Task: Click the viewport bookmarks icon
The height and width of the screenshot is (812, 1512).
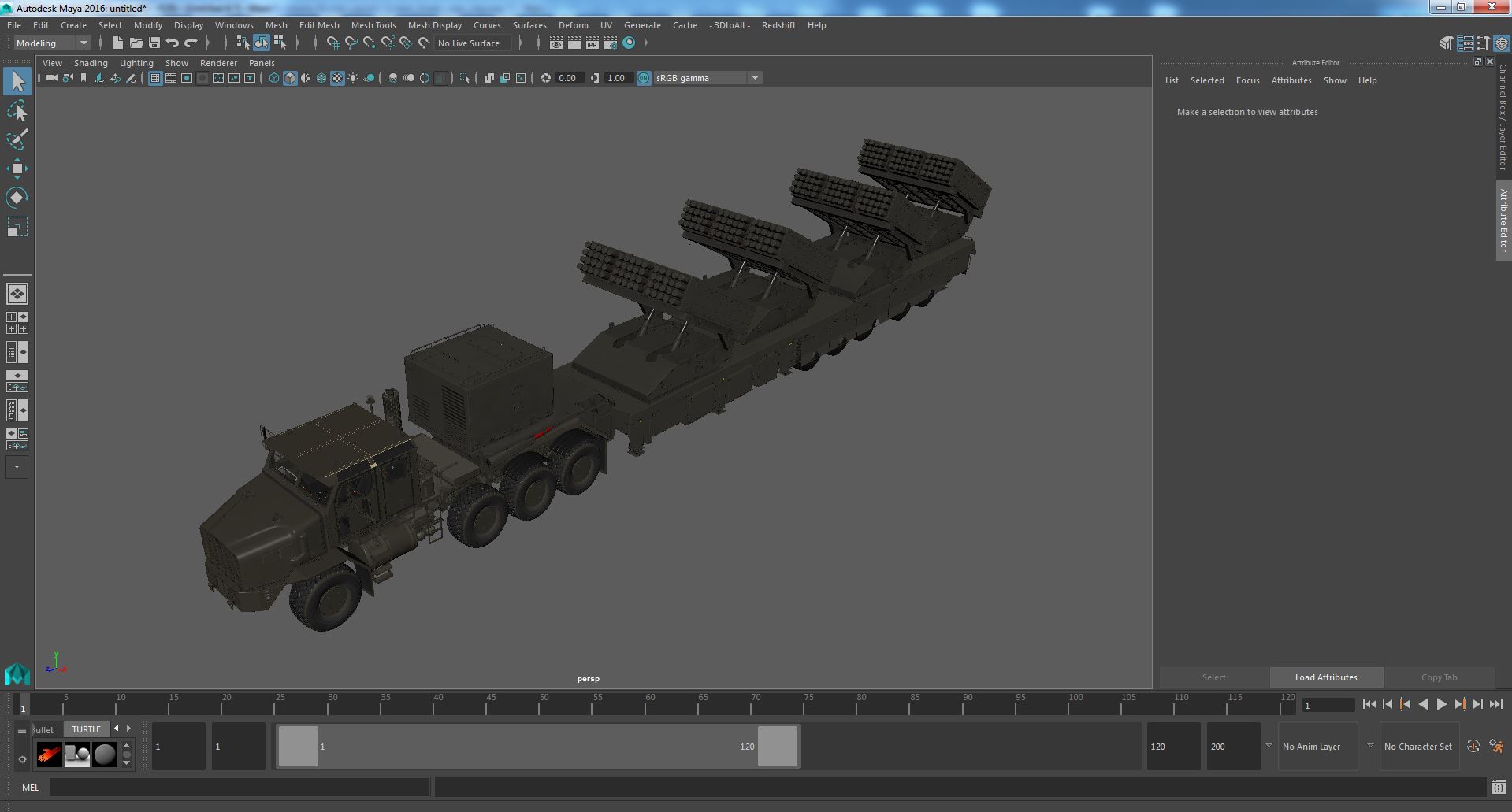Action: (84, 78)
